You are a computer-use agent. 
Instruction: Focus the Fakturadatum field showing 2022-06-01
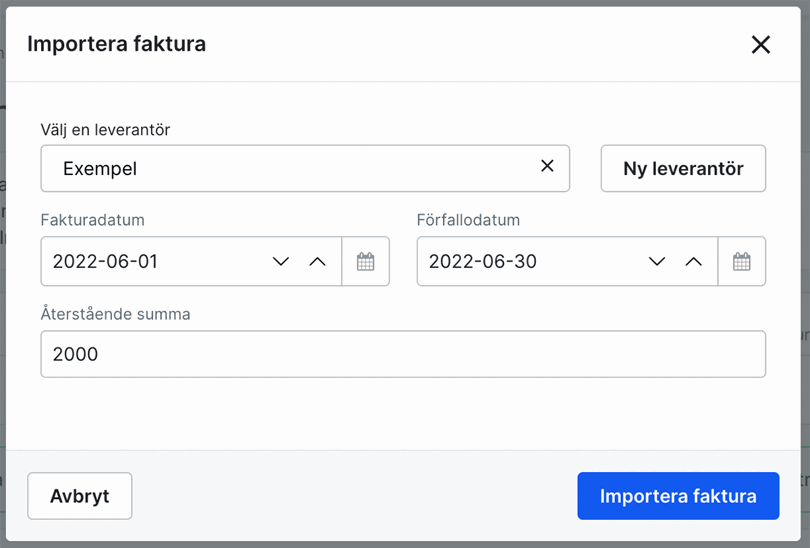[150, 262]
